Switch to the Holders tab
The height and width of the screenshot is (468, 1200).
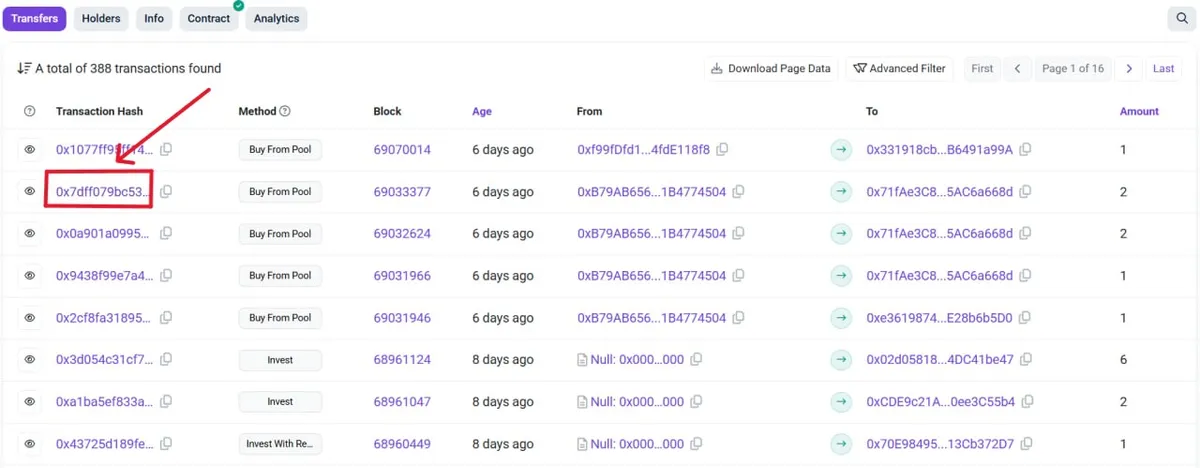tap(101, 18)
